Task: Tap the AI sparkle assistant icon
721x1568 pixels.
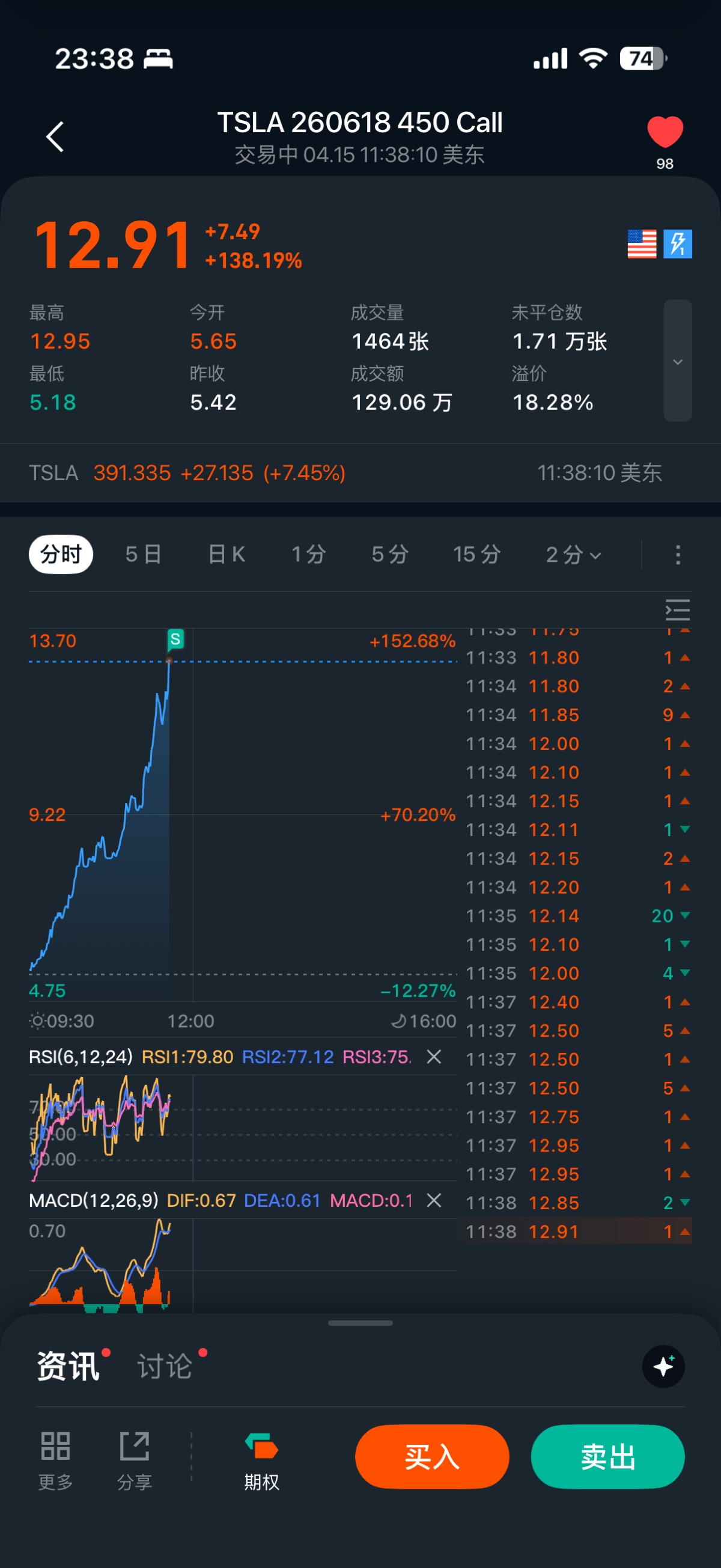Action: 663,1366
